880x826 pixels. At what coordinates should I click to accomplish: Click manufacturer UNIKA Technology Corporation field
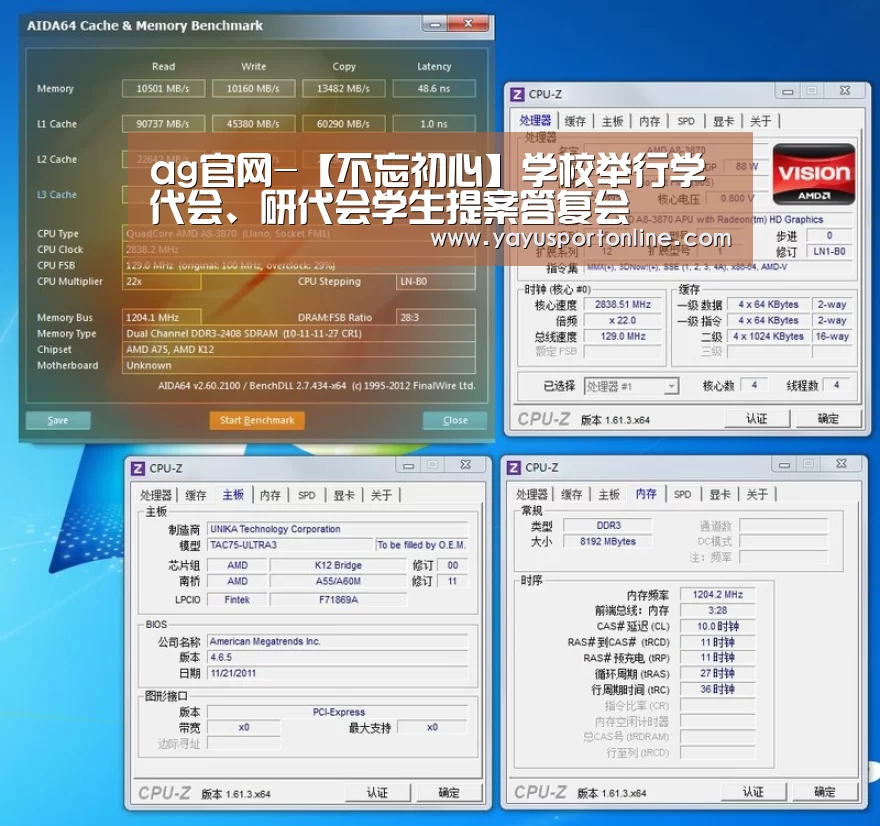(337, 529)
